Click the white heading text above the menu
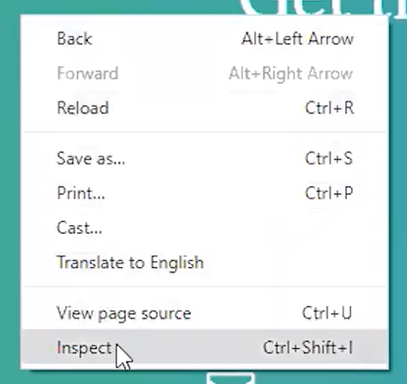The height and width of the screenshot is (384, 407). click(x=323, y=7)
